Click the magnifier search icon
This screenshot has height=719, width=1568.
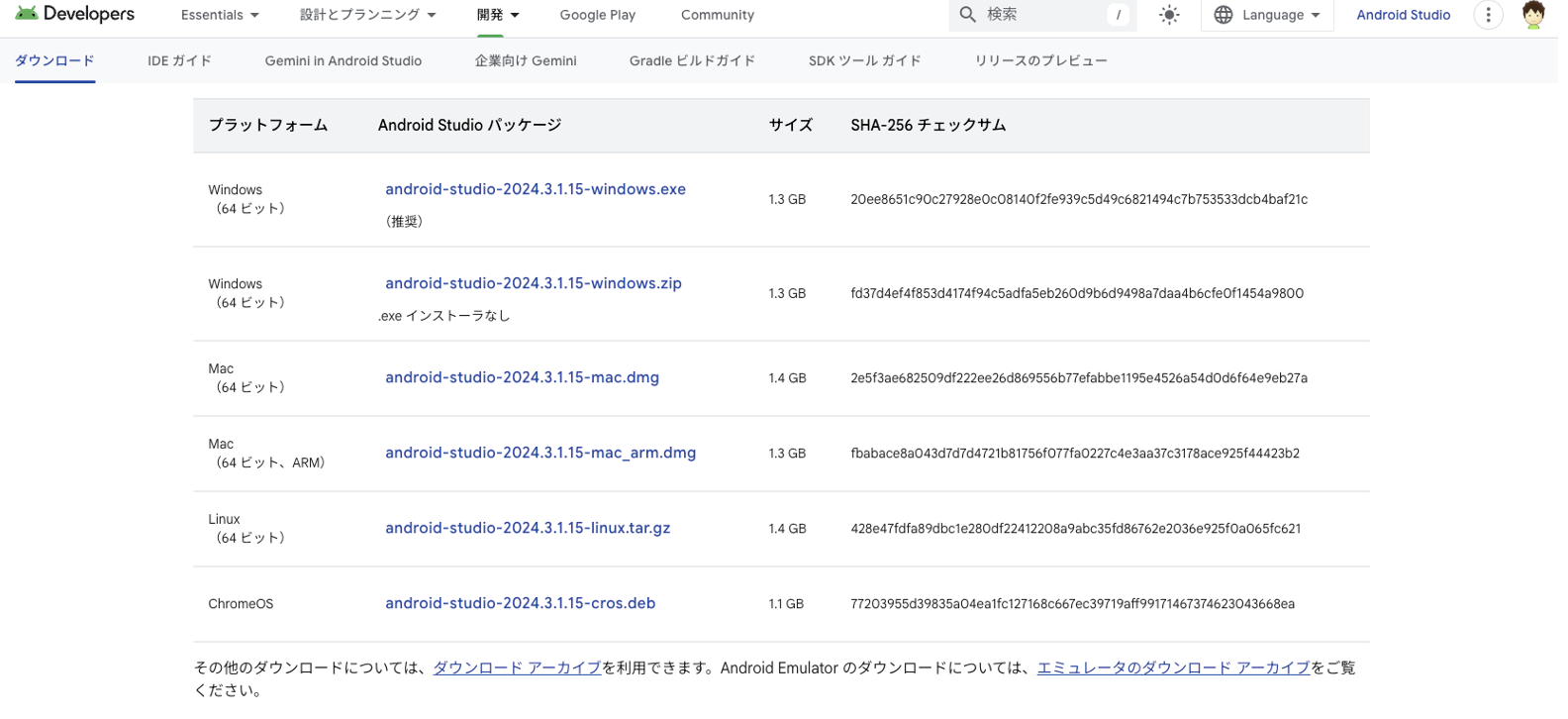pyautogui.click(x=968, y=15)
